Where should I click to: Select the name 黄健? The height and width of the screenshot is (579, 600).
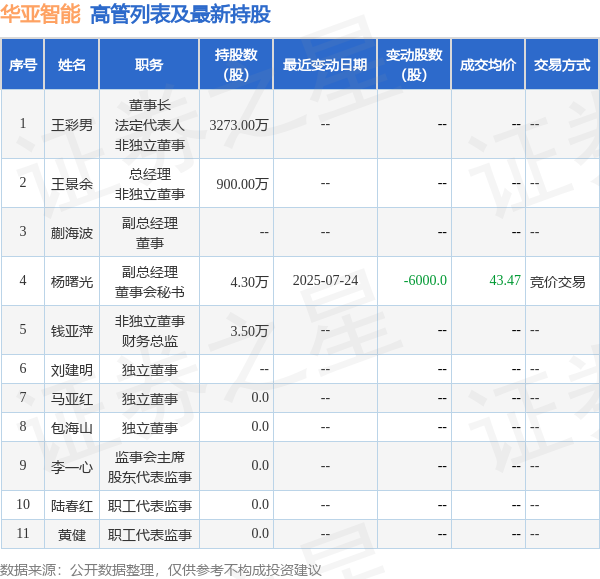point(72,535)
